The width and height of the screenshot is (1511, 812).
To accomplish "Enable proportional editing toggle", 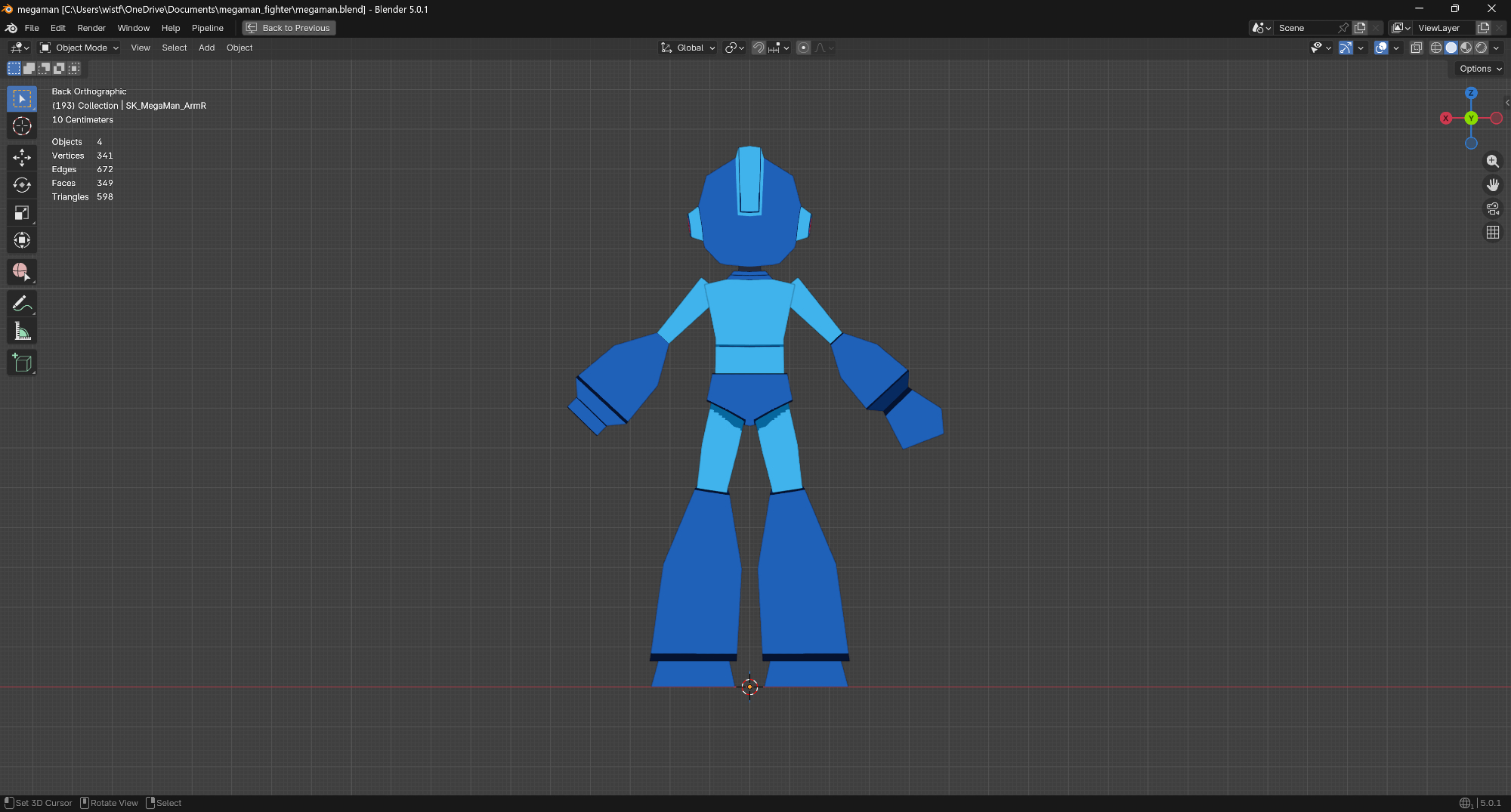I will pos(804,48).
